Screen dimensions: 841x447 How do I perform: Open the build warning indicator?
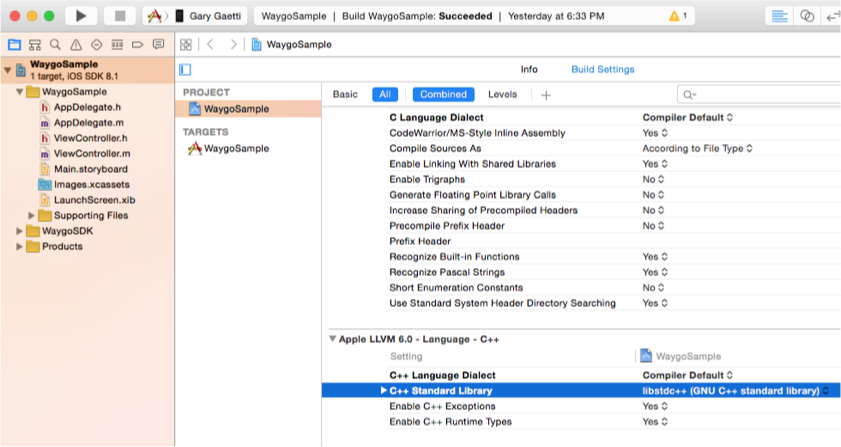[x=678, y=16]
